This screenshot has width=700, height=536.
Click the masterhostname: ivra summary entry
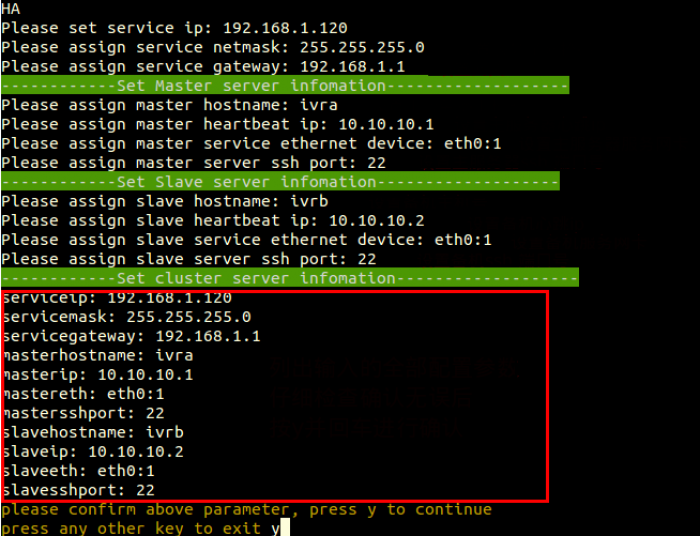click(x=98, y=355)
